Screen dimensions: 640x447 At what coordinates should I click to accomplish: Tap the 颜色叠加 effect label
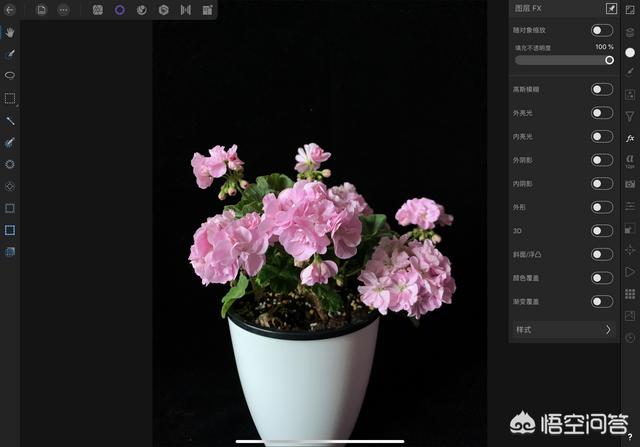[x=525, y=278]
